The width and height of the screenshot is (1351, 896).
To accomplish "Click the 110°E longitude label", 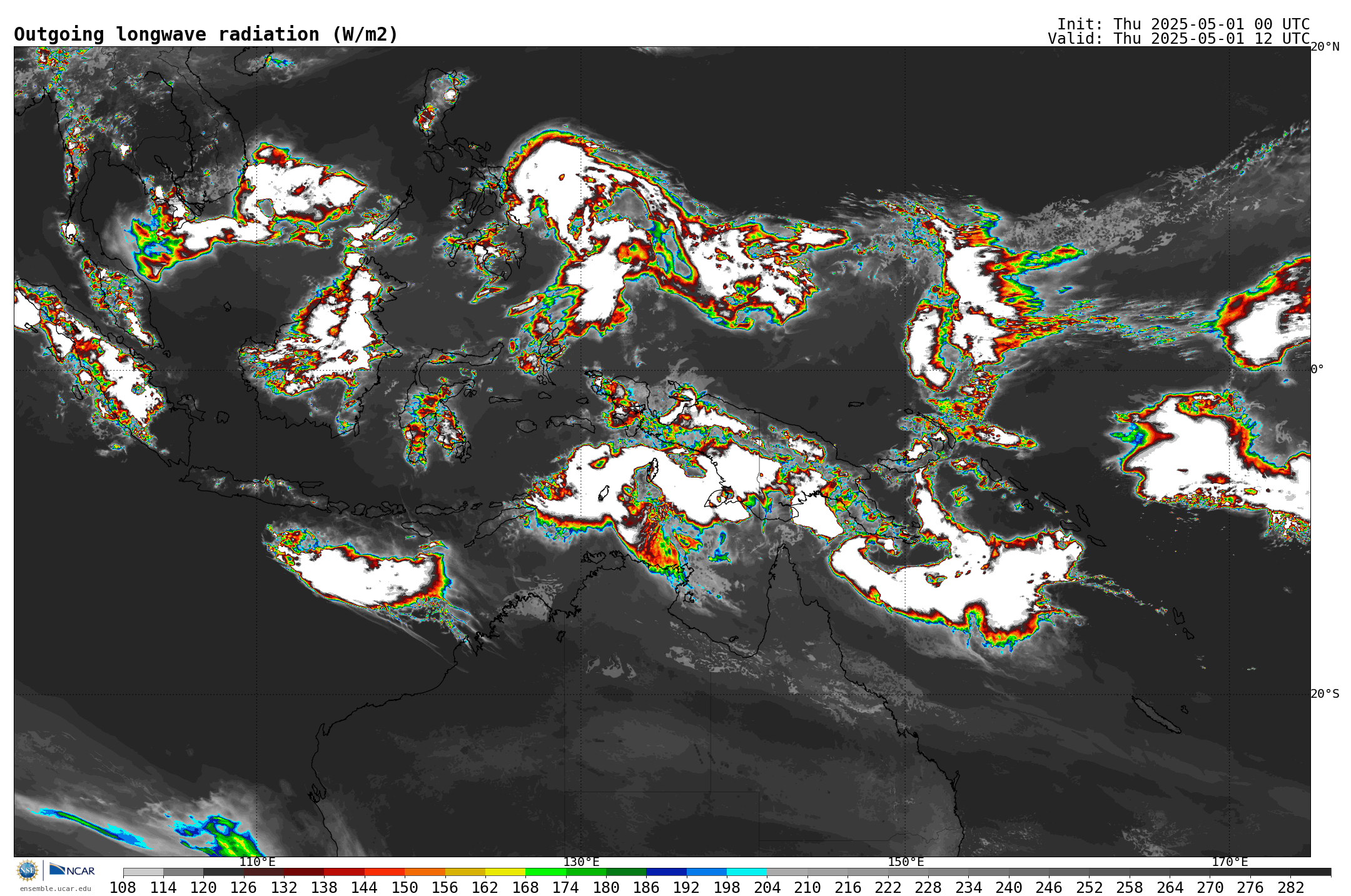I will point(257,862).
